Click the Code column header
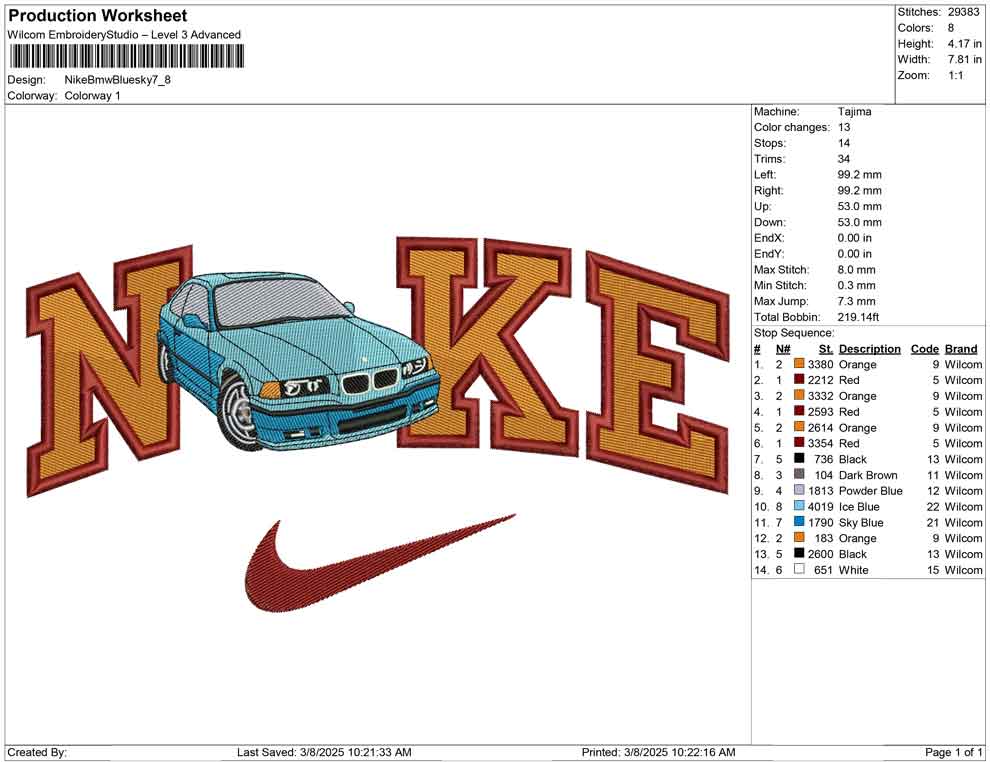This screenshot has width=990, height=762. click(924, 348)
